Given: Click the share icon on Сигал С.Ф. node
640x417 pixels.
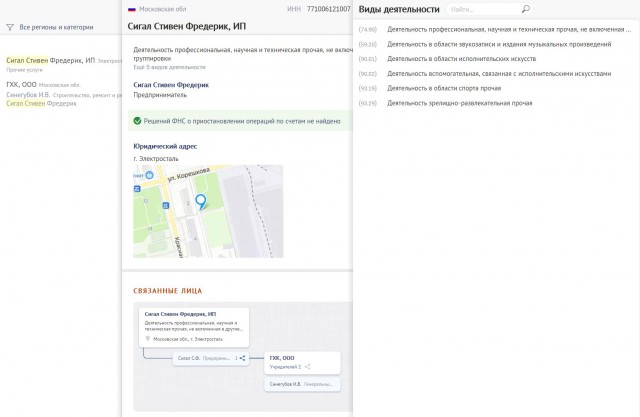Looking at the screenshot, I should pyautogui.click(x=242, y=358).
